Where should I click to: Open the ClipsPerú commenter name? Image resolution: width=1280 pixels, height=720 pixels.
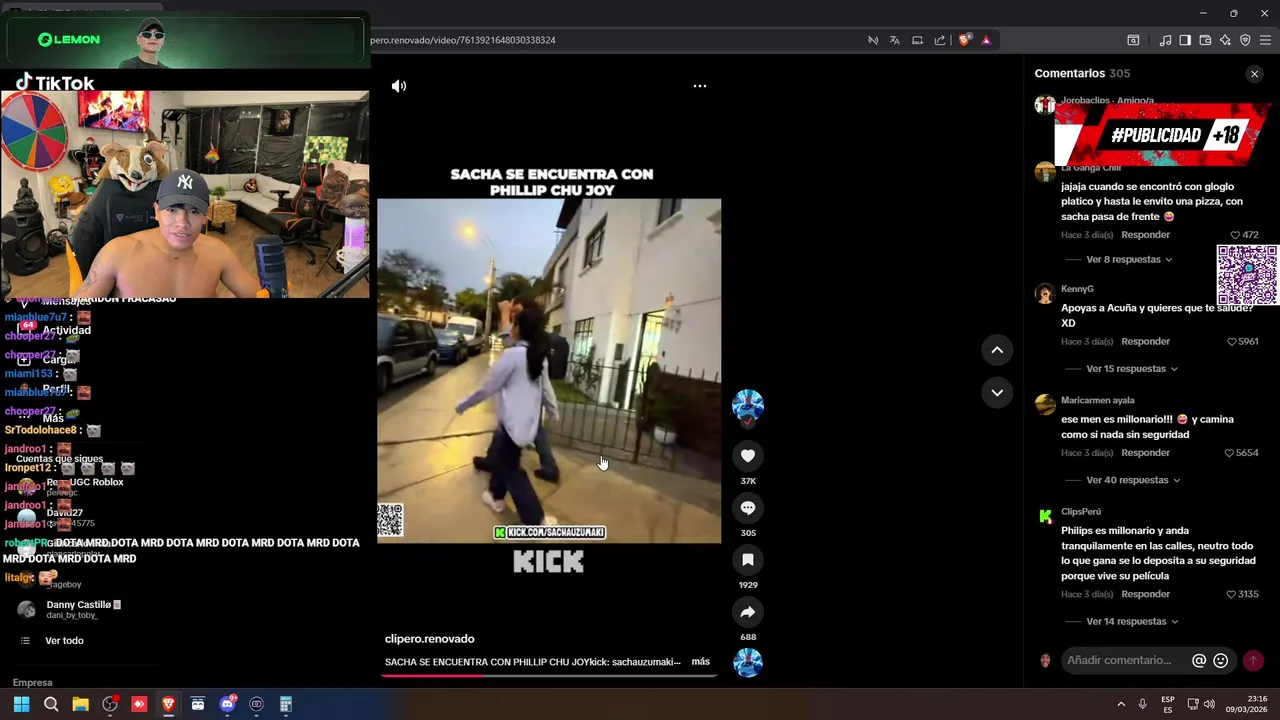1081,512
